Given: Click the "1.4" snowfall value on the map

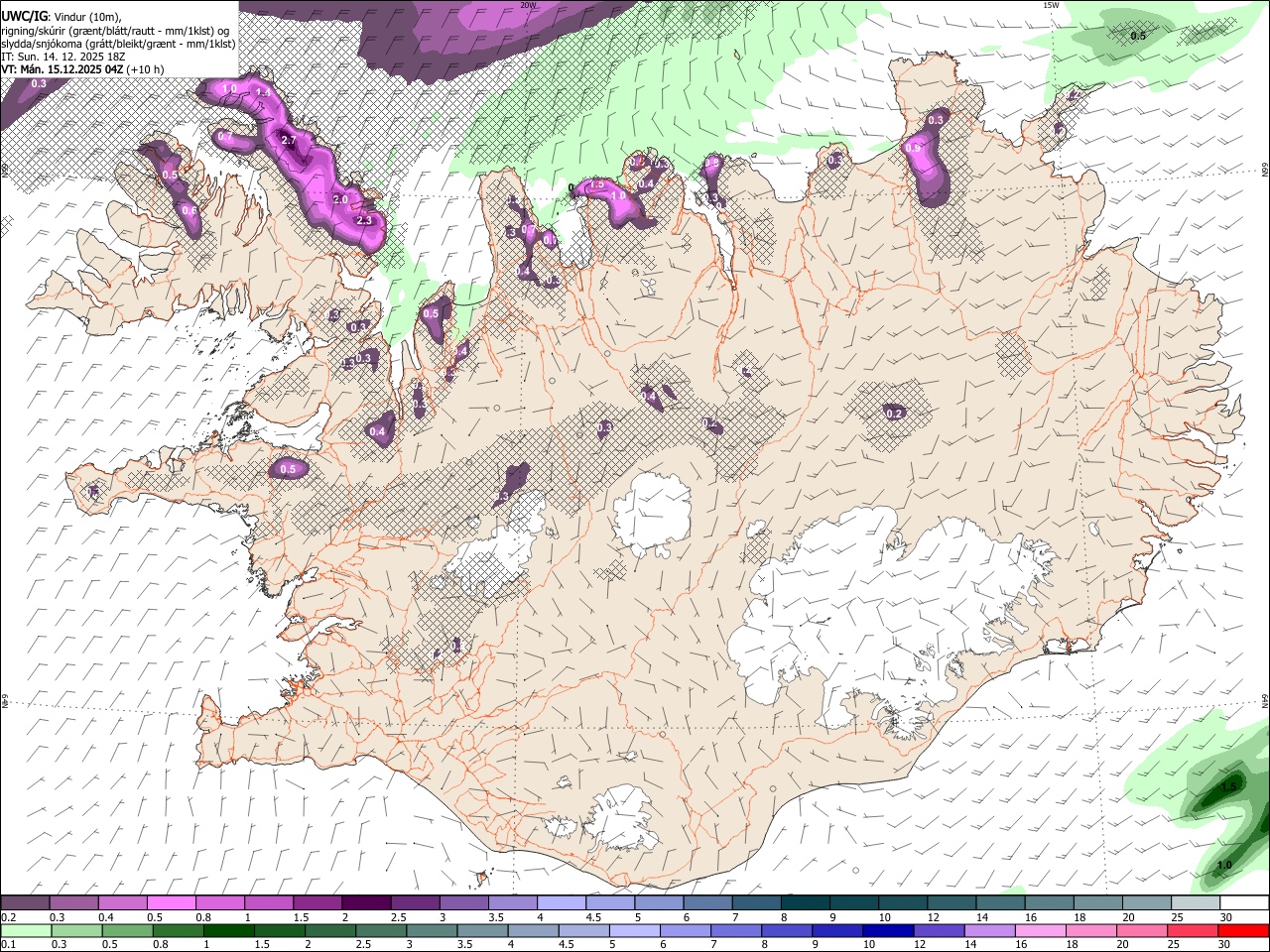Looking at the screenshot, I should [263, 93].
